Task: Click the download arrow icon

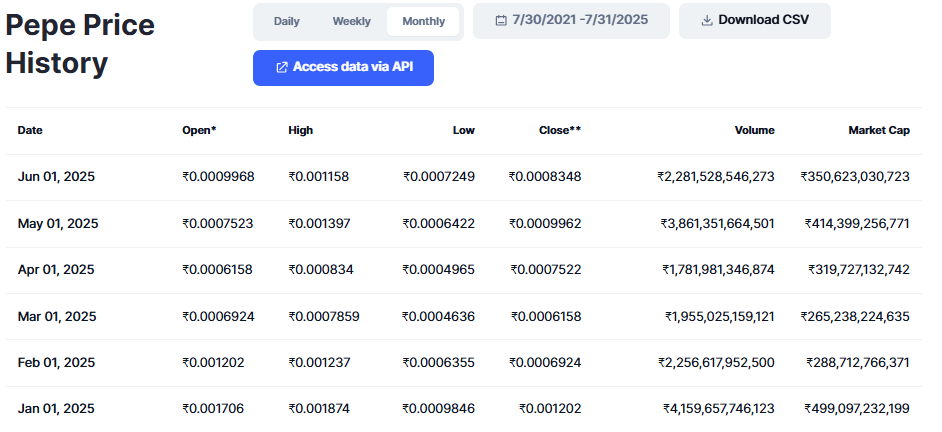Action: tap(707, 20)
